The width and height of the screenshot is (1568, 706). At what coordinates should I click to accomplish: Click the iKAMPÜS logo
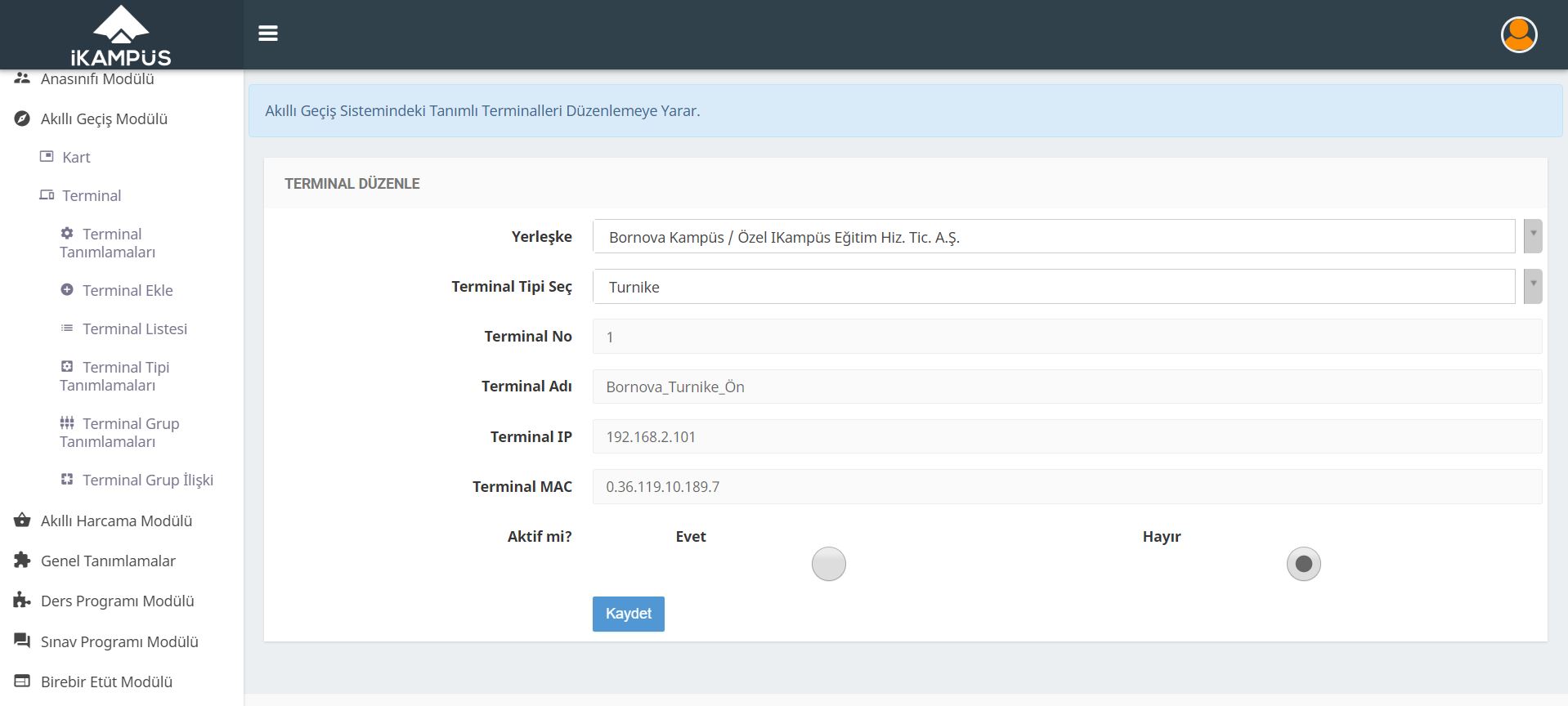(121, 35)
